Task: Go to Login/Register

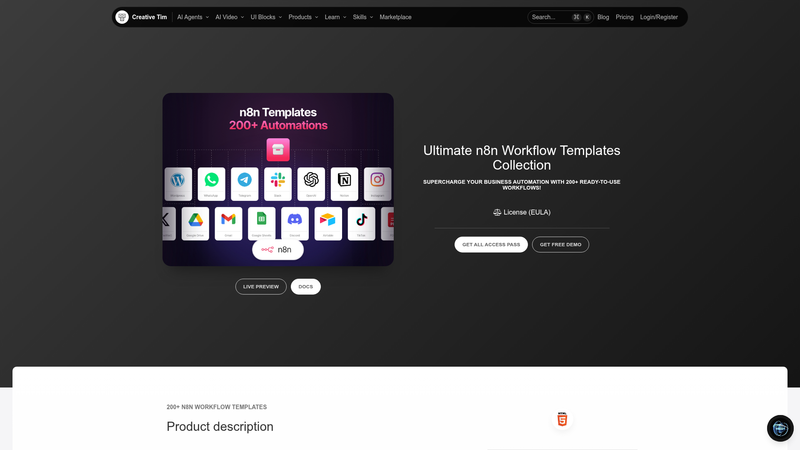Action: click(x=659, y=17)
